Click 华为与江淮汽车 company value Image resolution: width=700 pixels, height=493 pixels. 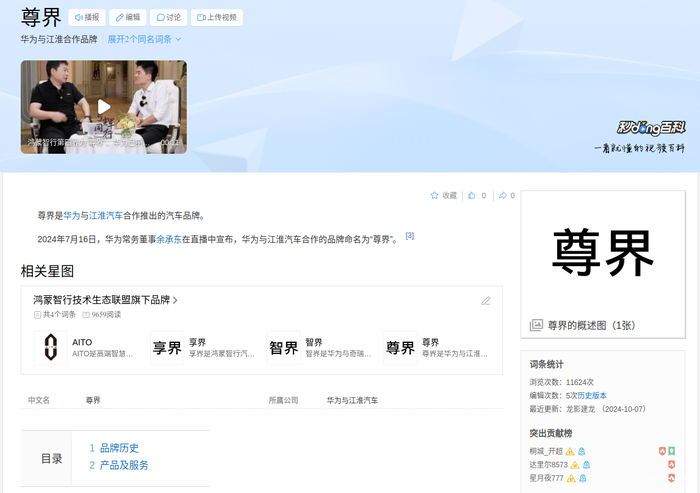coord(352,400)
